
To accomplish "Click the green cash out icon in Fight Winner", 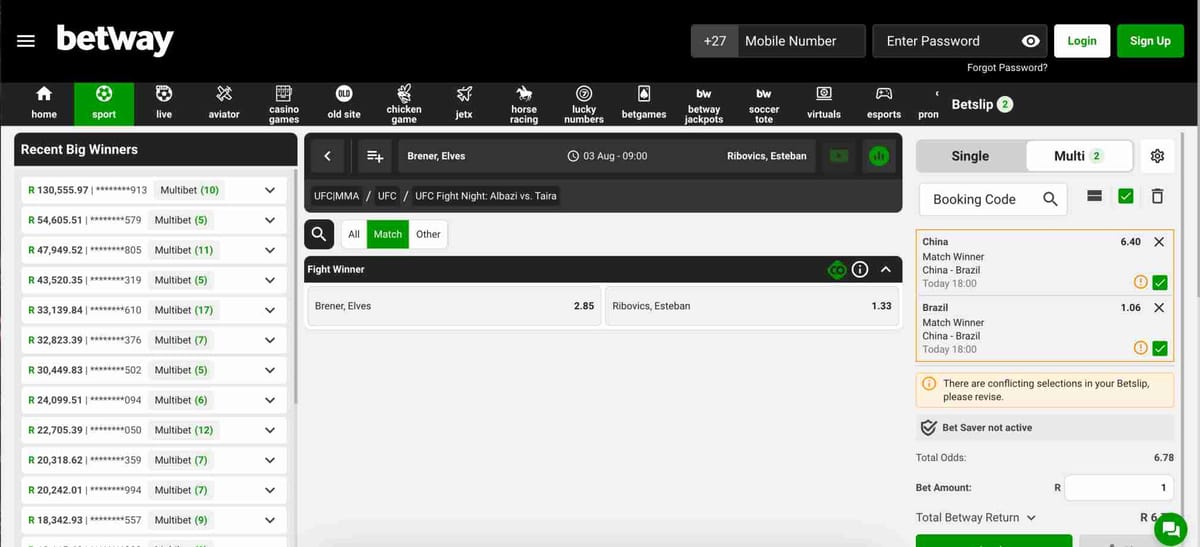I will coord(837,270).
